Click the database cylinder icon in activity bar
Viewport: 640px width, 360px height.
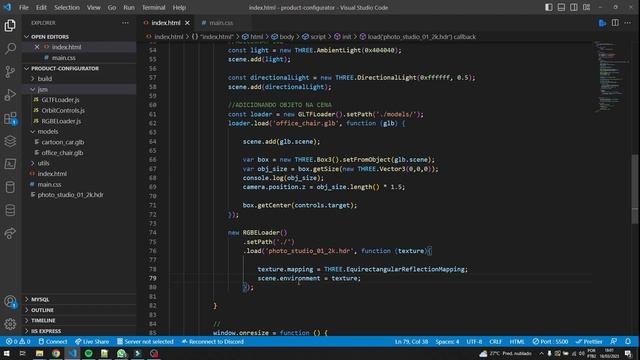(x=10, y=187)
